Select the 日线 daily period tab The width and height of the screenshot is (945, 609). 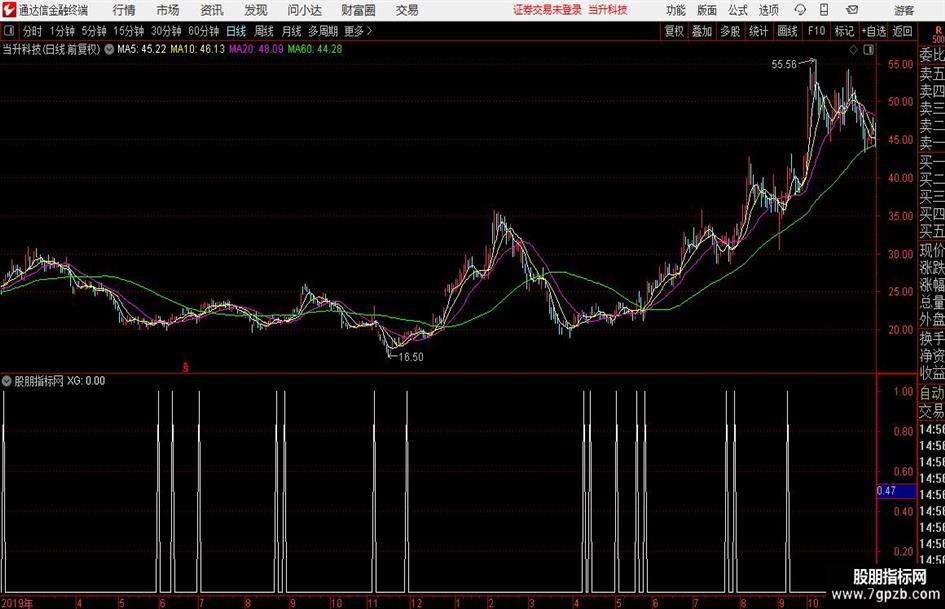click(236, 31)
